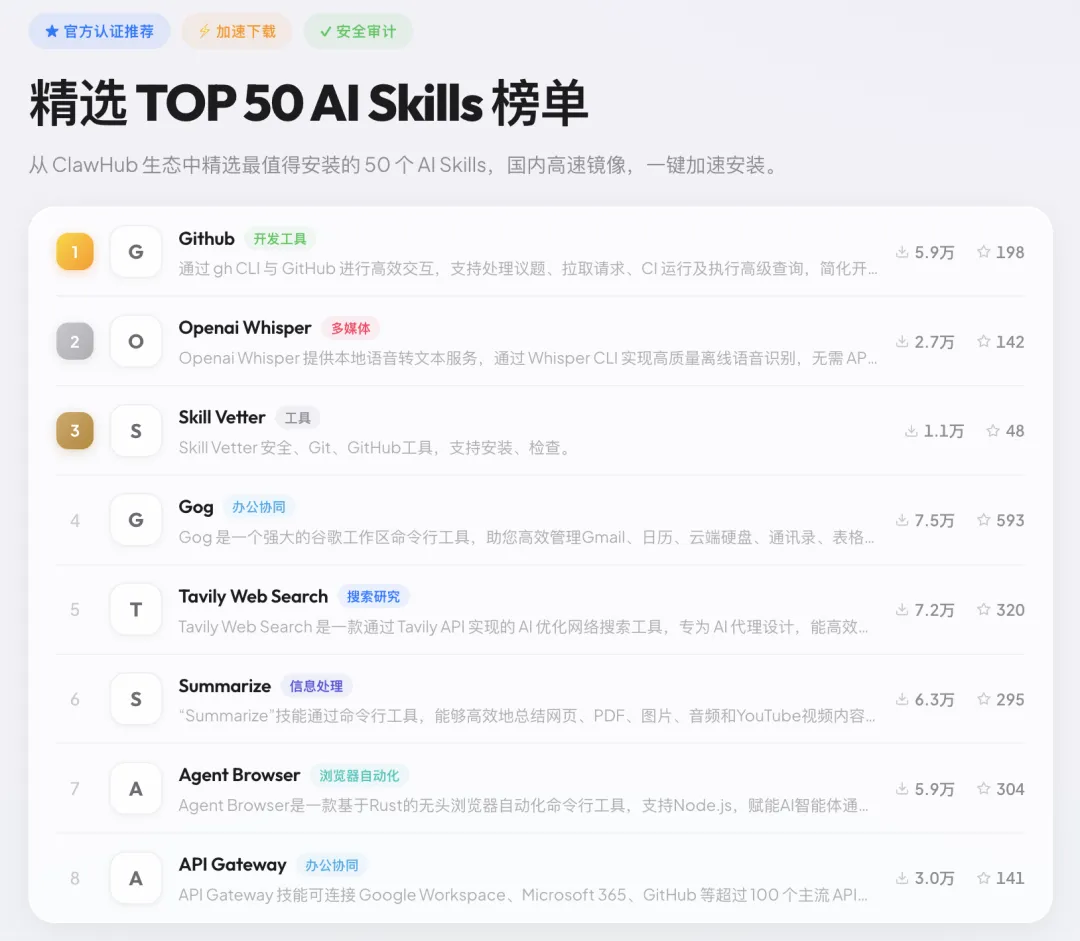The image size is (1080, 941).
Task: Click the Agent Browser row download icon
Action: pyautogui.click(x=902, y=789)
